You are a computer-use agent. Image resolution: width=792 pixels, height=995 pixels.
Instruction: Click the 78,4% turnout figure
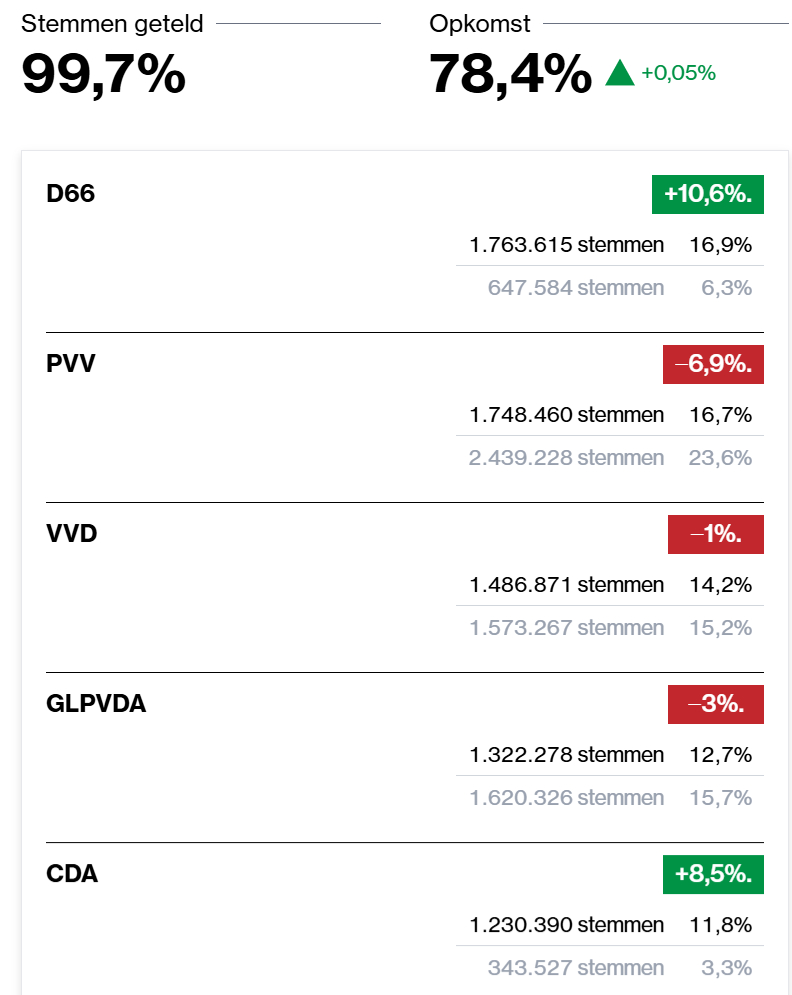[x=510, y=73]
